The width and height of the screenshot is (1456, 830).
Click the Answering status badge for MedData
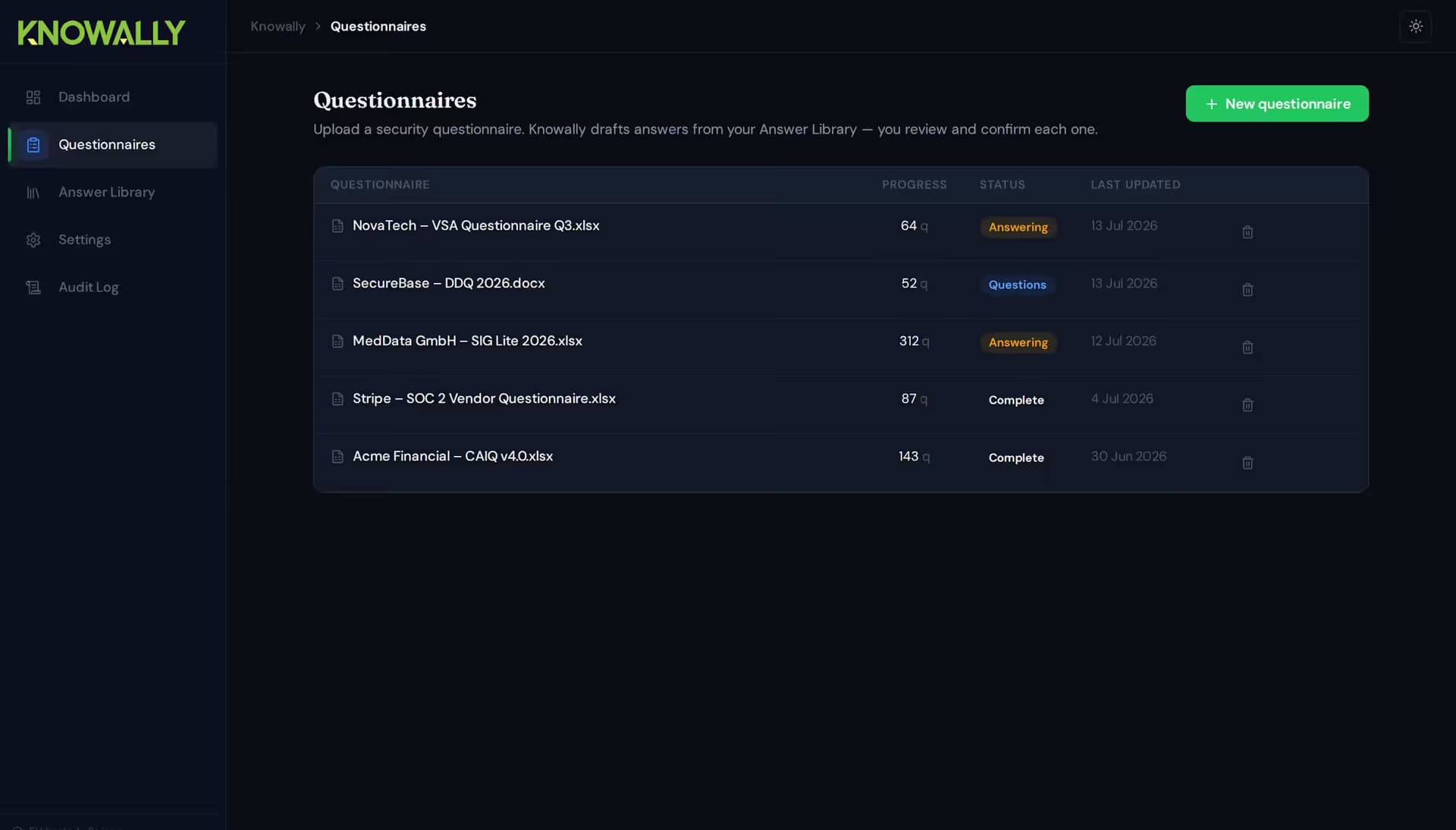pyautogui.click(x=1018, y=343)
